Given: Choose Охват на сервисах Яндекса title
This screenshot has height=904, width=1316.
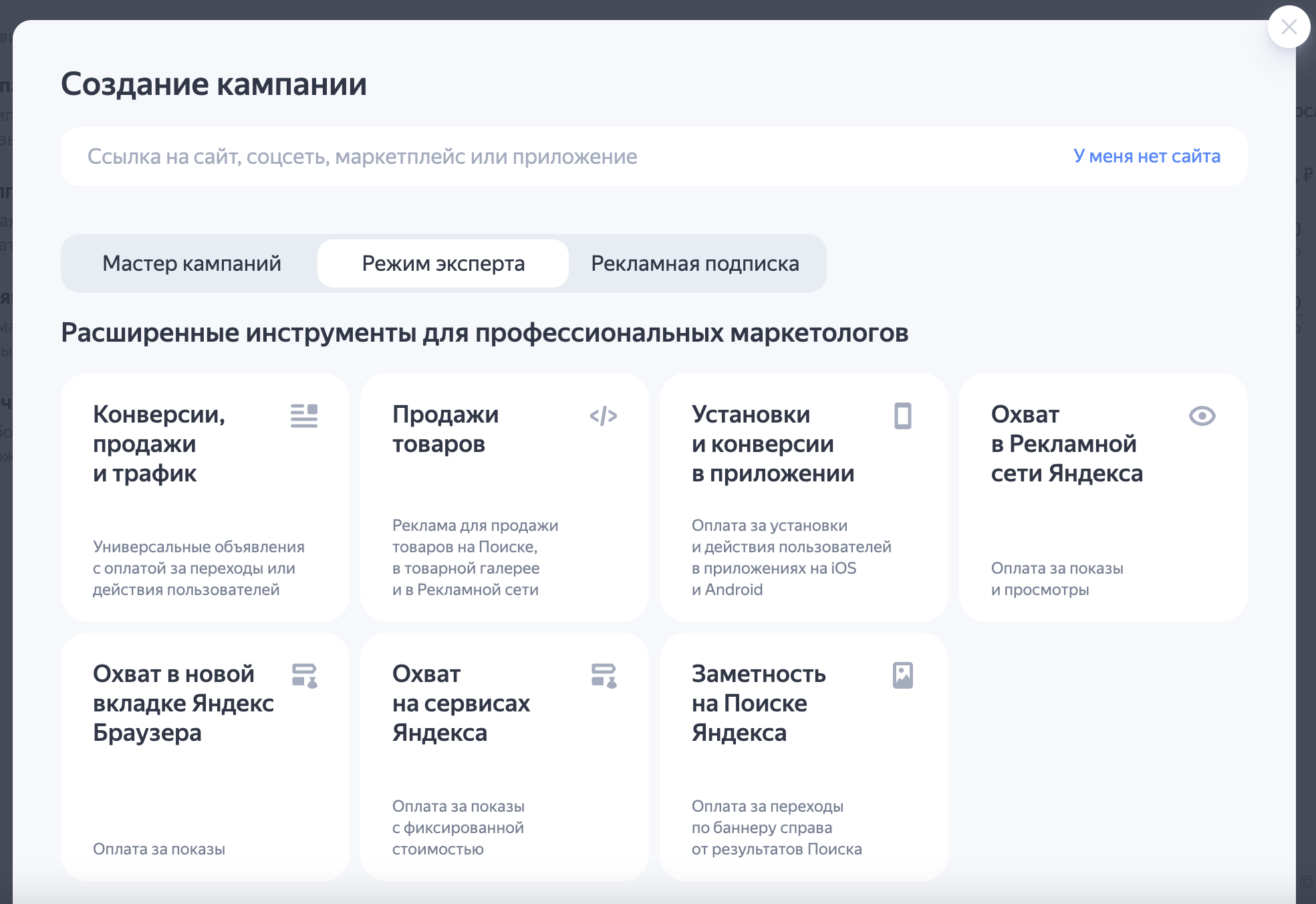Looking at the screenshot, I should coord(461,703).
